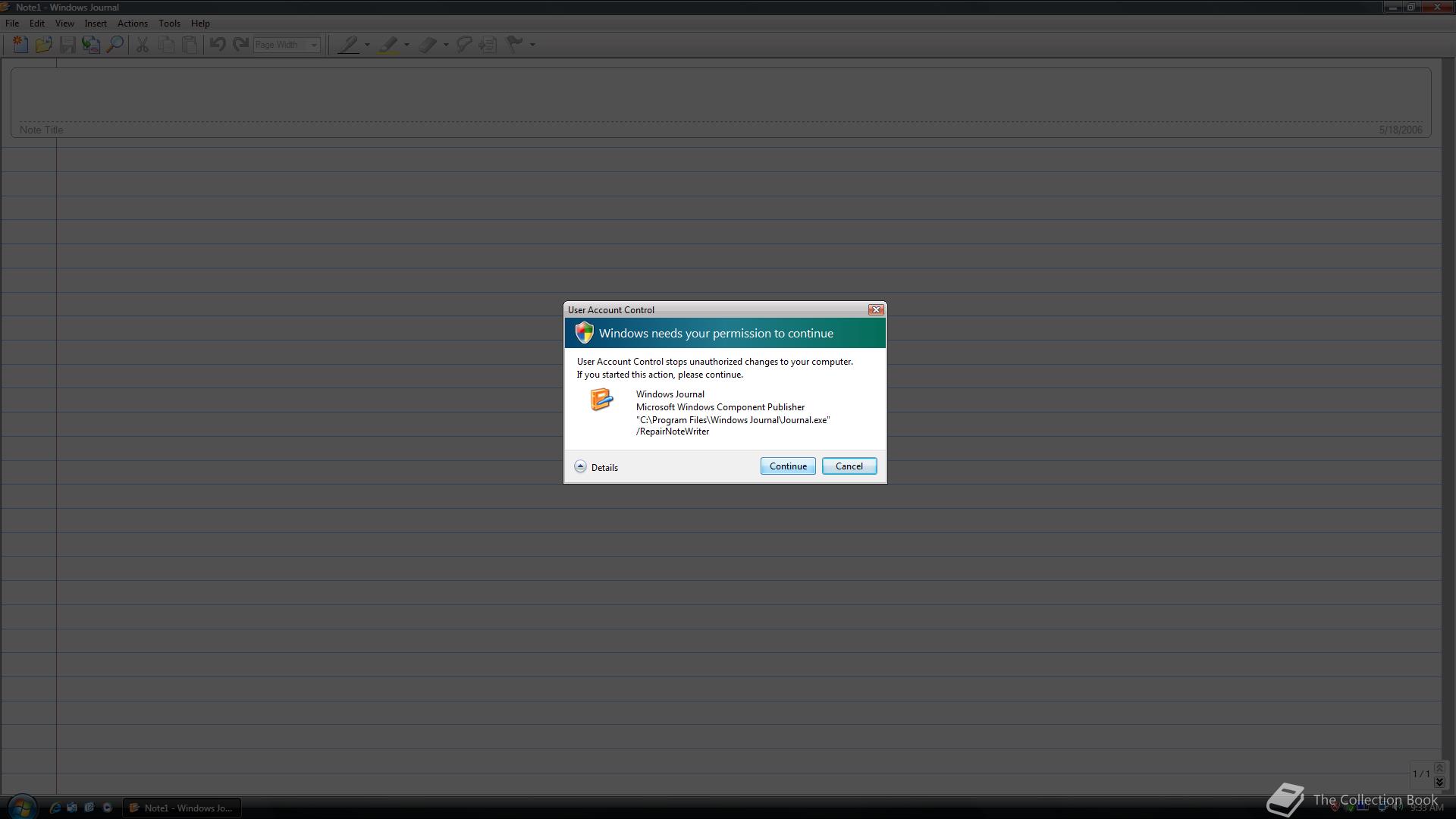1456x819 pixels.
Task: Open the Eraser options arrow
Action: point(446,45)
